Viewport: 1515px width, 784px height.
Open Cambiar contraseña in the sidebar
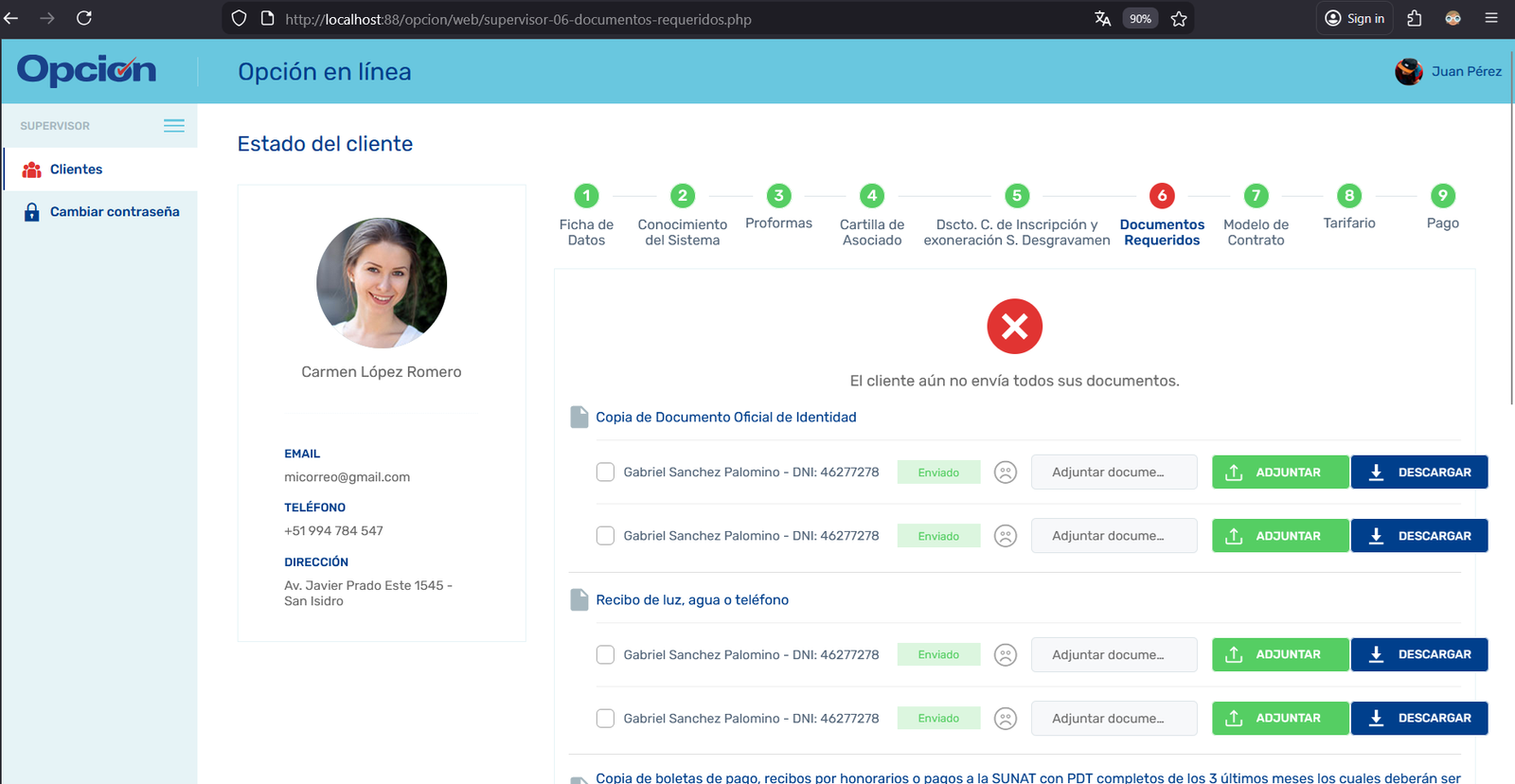click(99, 211)
